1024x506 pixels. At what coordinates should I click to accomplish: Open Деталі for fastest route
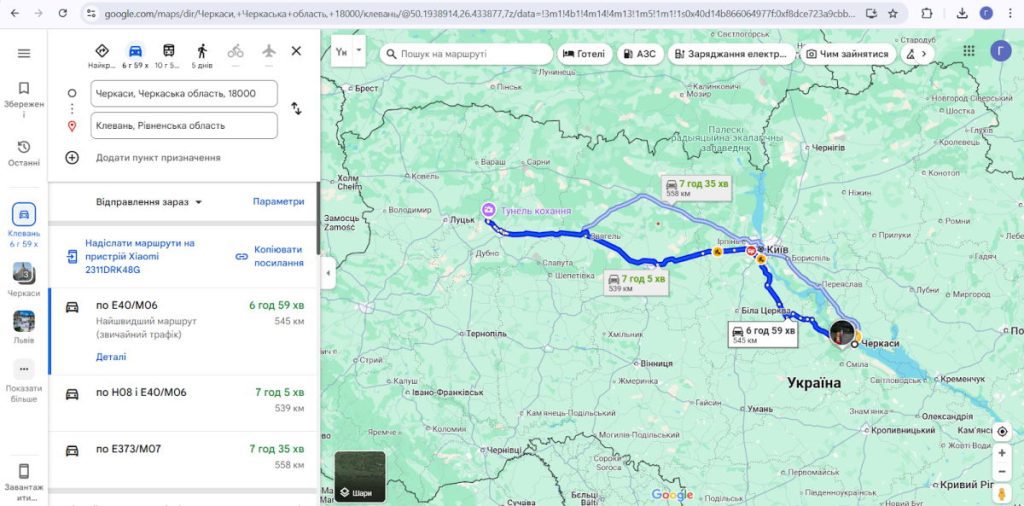point(111,357)
